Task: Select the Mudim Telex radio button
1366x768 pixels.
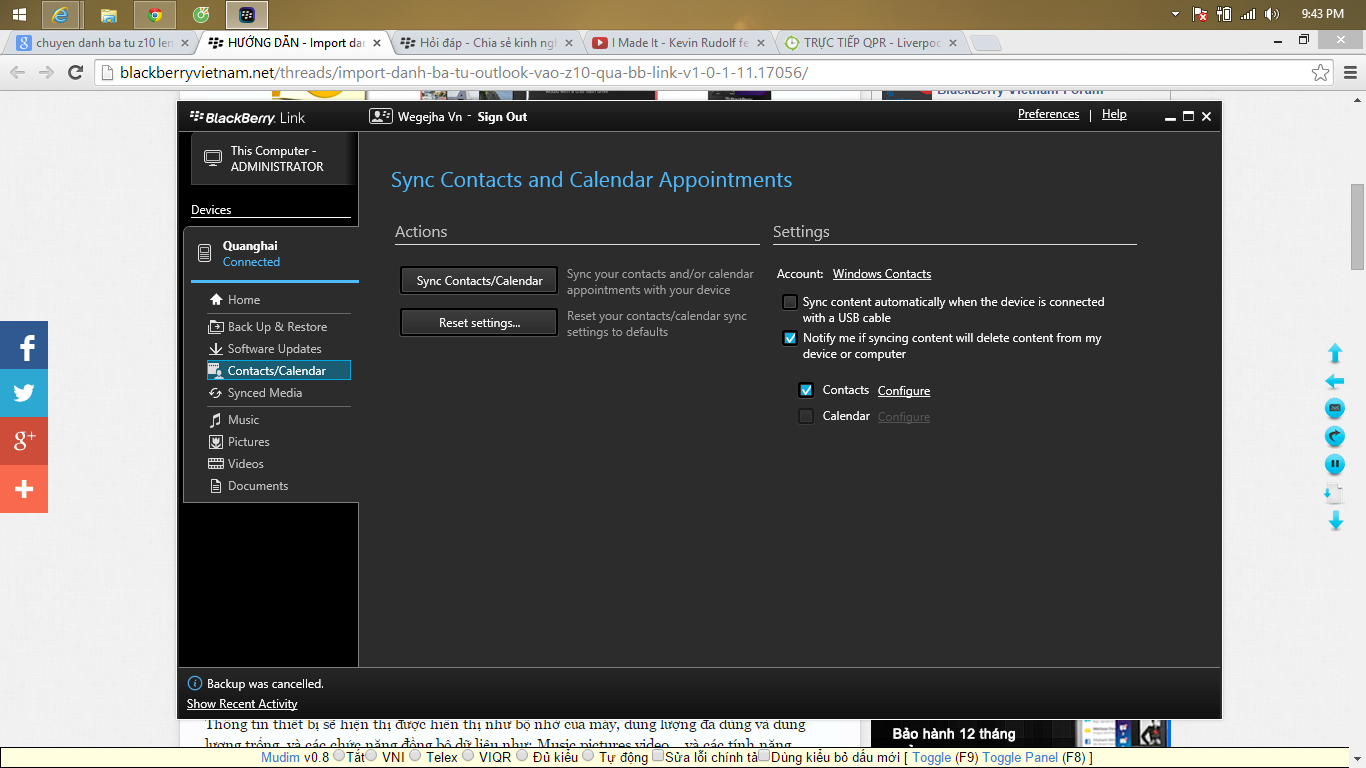Action: [x=416, y=756]
